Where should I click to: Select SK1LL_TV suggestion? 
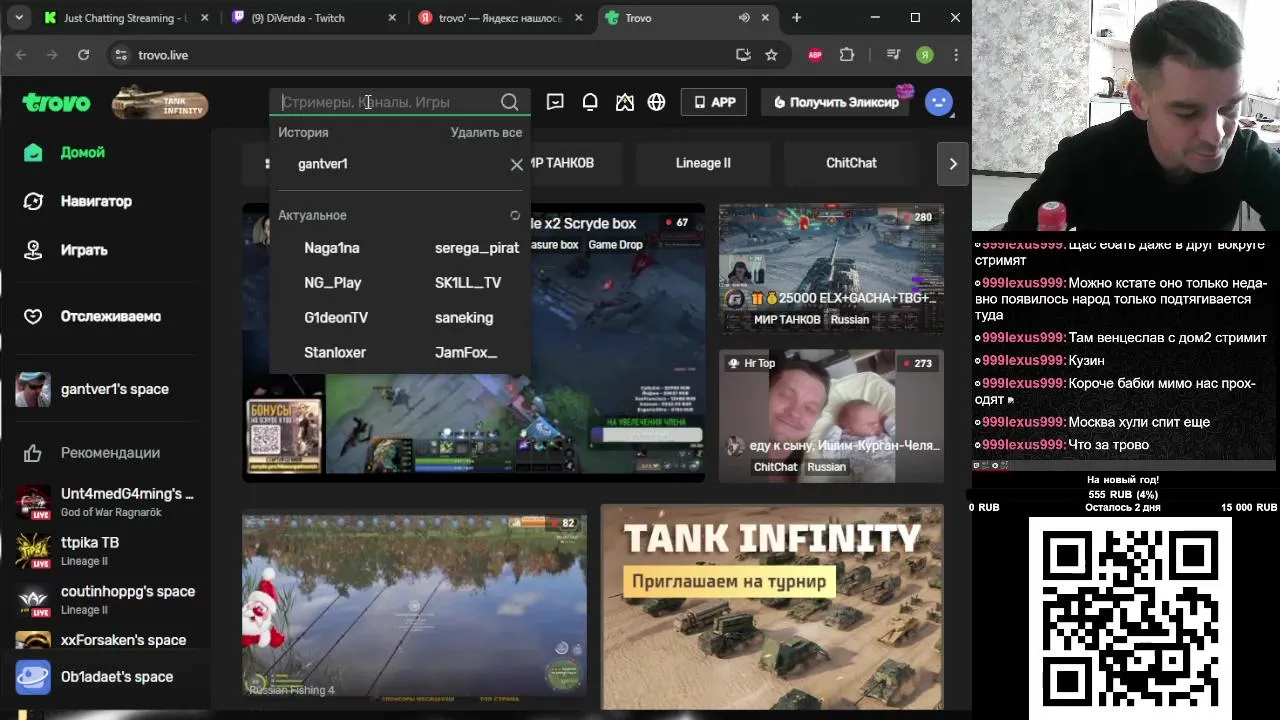(x=468, y=283)
